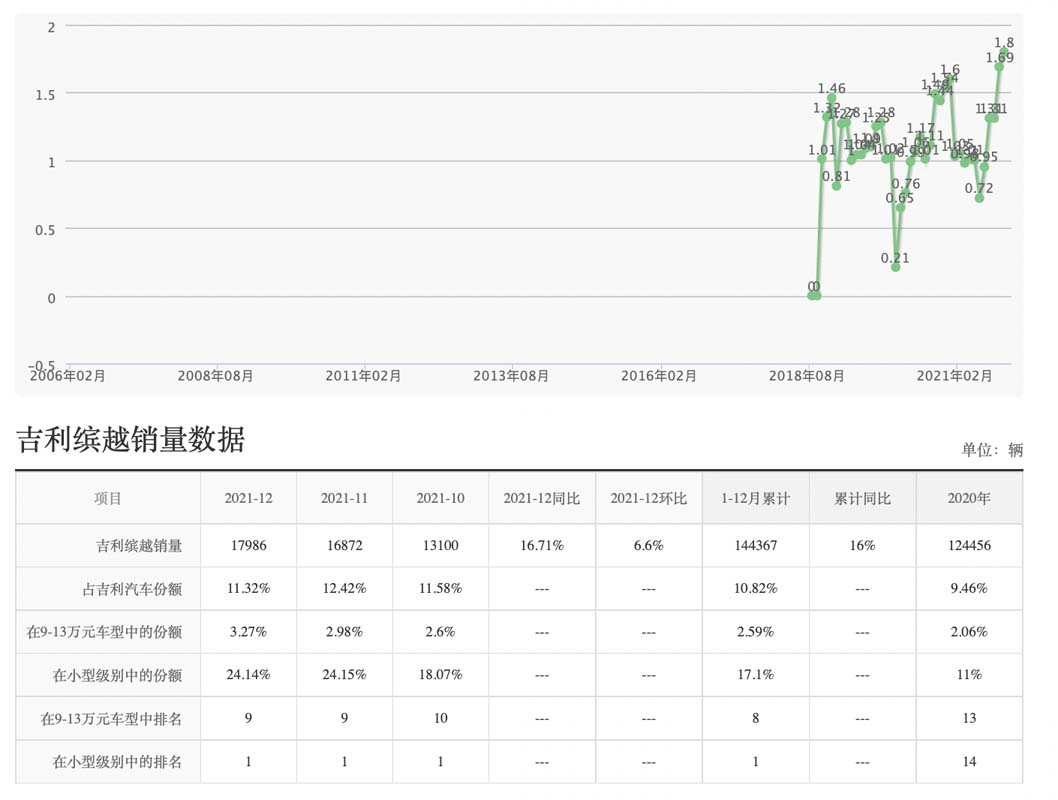1058x800 pixels.
Task: Open the 2021-12 column header
Action: click(x=247, y=498)
